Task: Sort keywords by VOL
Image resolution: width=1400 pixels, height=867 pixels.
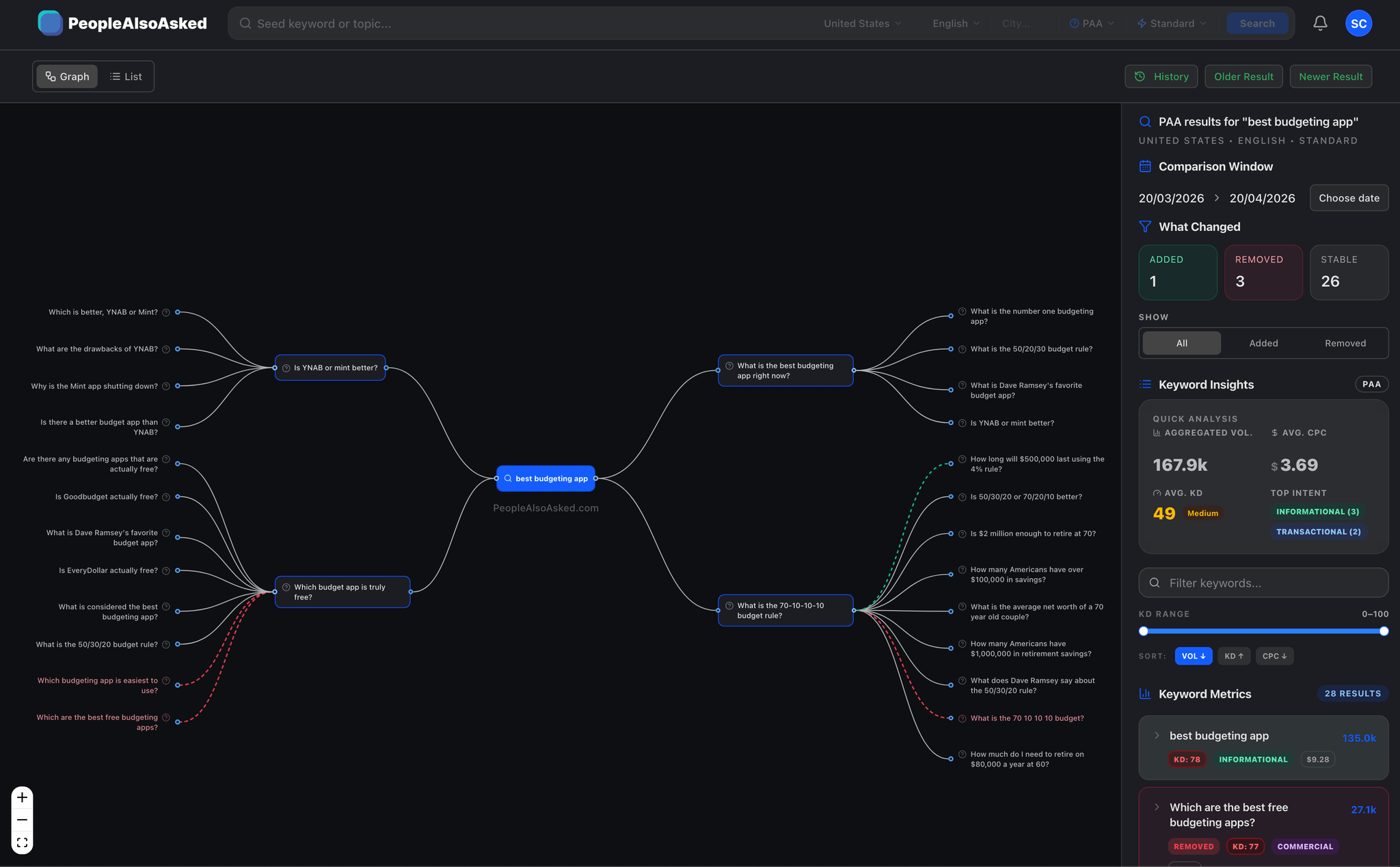Action: point(1194,656)
